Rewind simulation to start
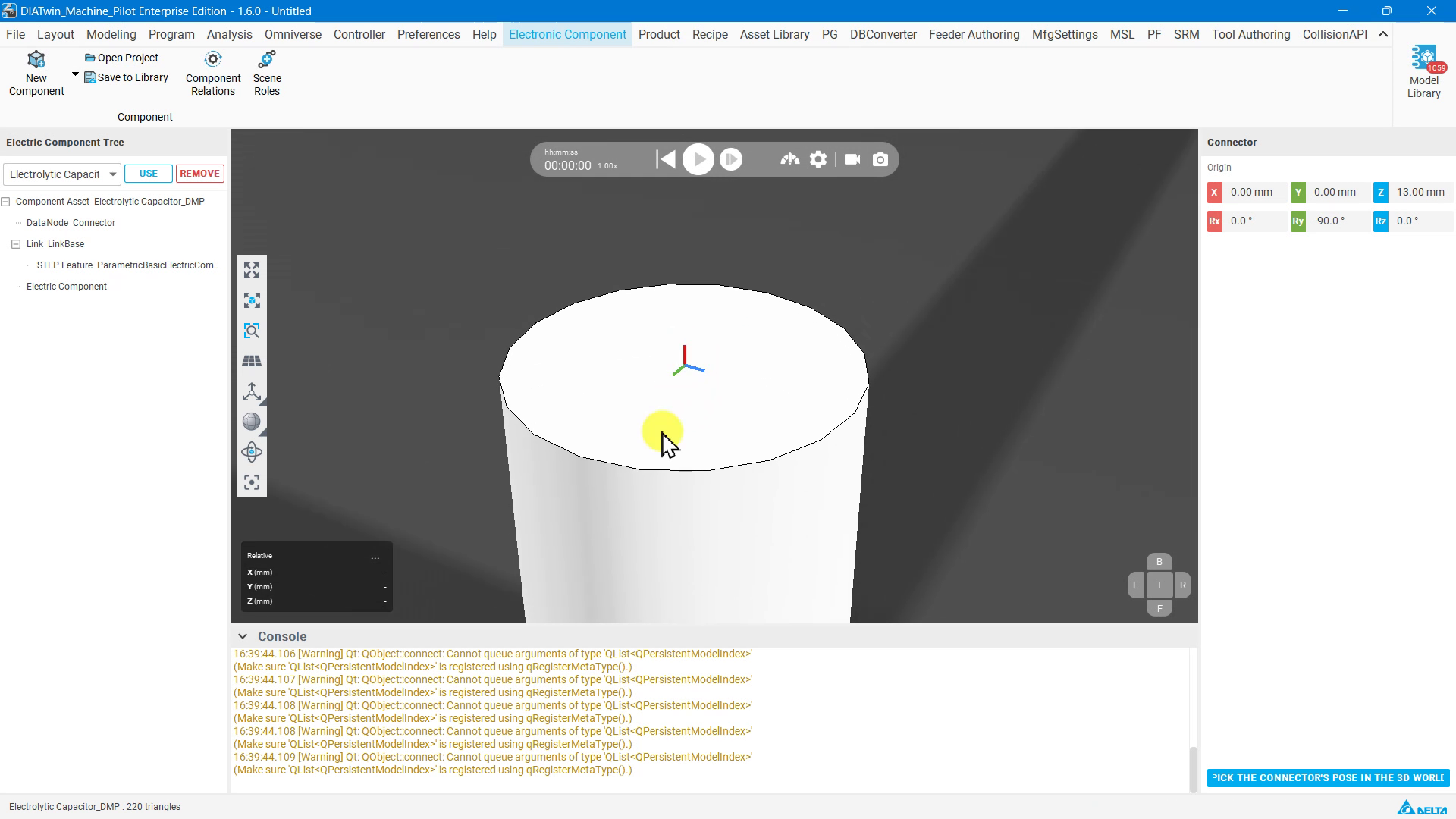 pos(665,159)
